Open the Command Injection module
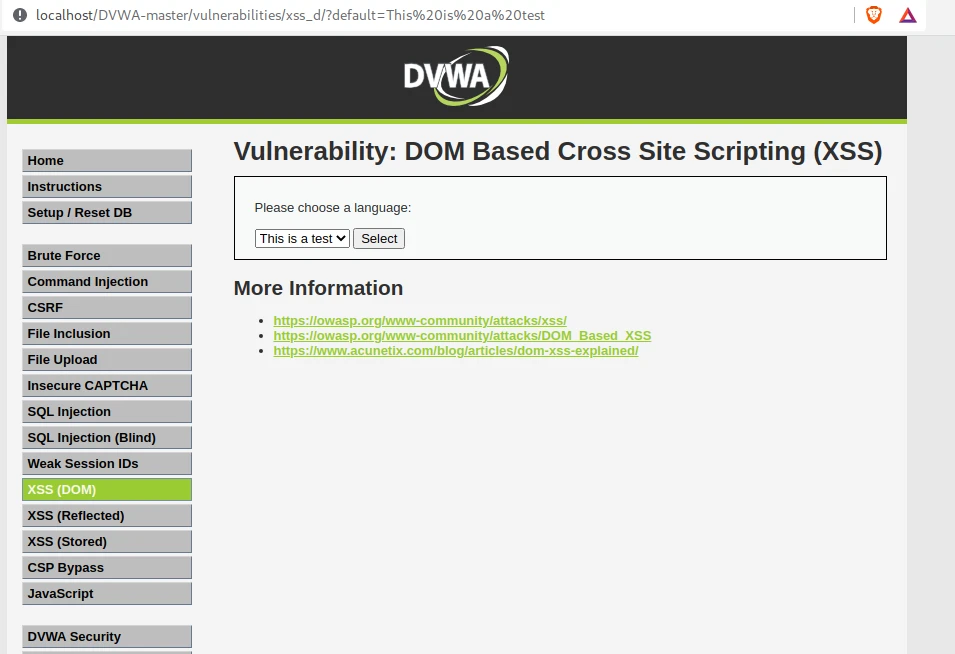955x654 pixels. point(106,281)
